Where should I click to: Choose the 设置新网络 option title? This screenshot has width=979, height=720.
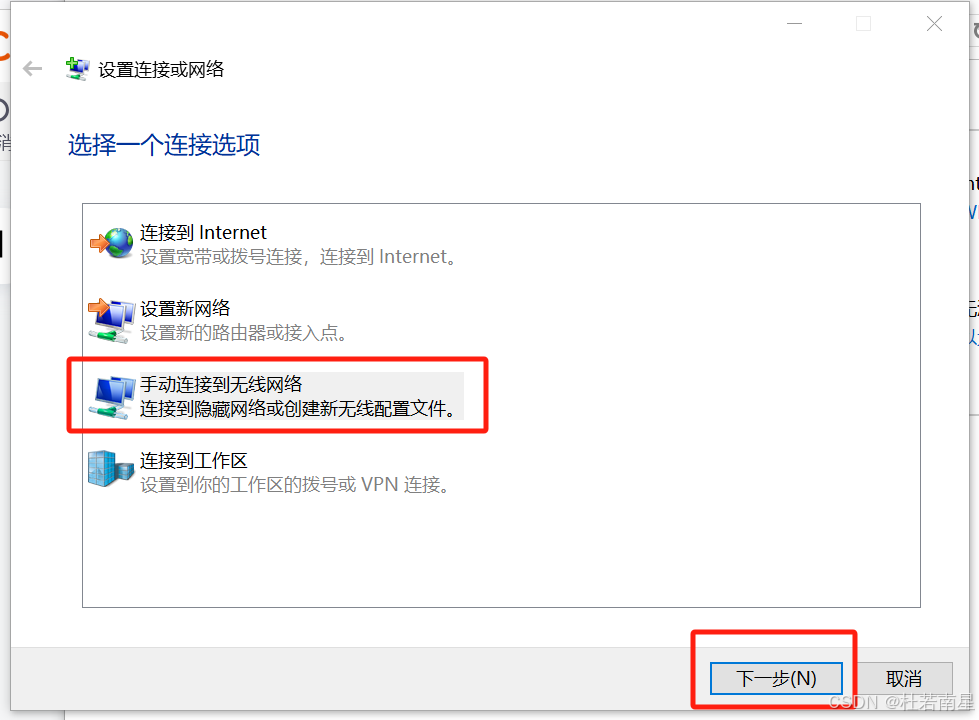point(185,308)
